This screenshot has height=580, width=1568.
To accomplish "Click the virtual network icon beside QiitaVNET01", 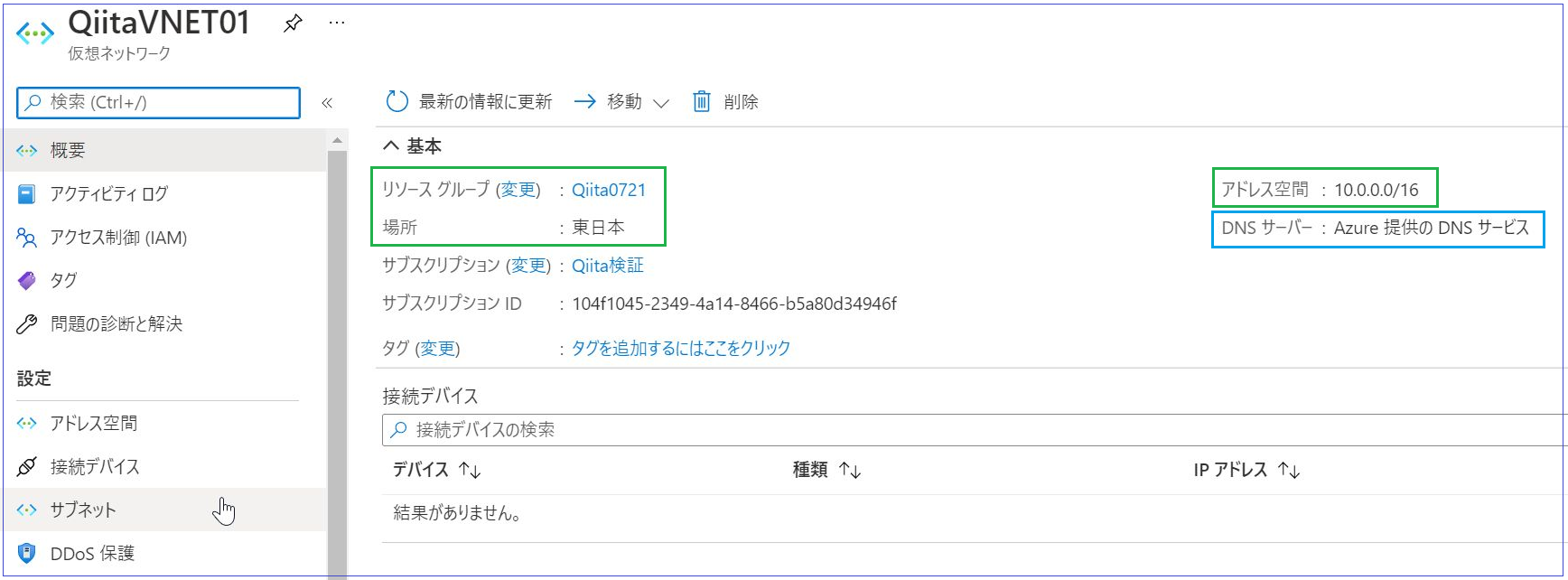I will 34,34.
